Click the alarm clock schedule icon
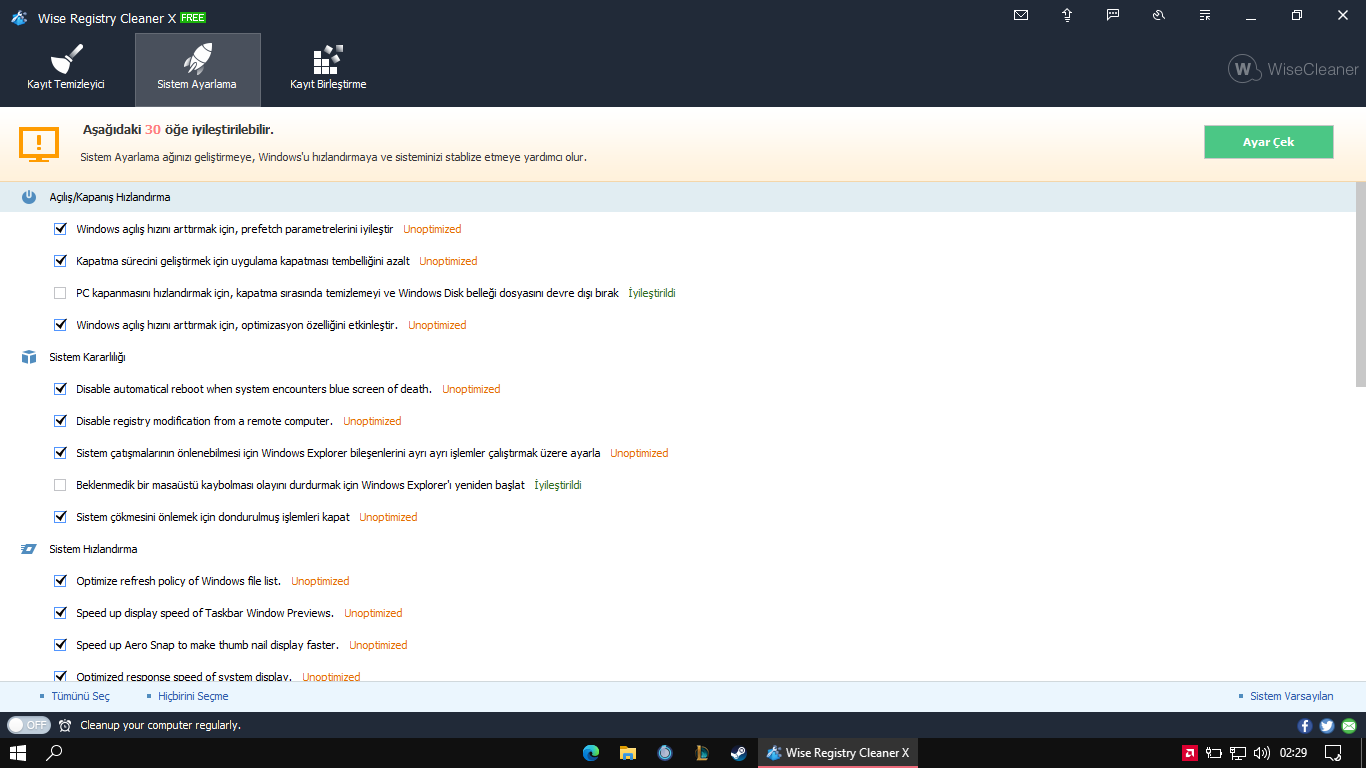Viewport: 1366px width, 768px height. click(x=65, y=725)
